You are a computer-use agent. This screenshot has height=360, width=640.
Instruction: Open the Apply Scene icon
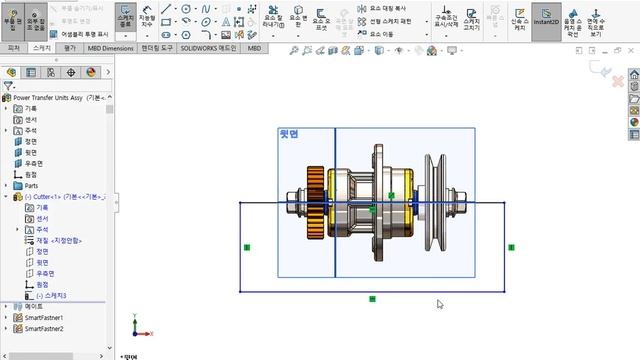coord(432,51)
